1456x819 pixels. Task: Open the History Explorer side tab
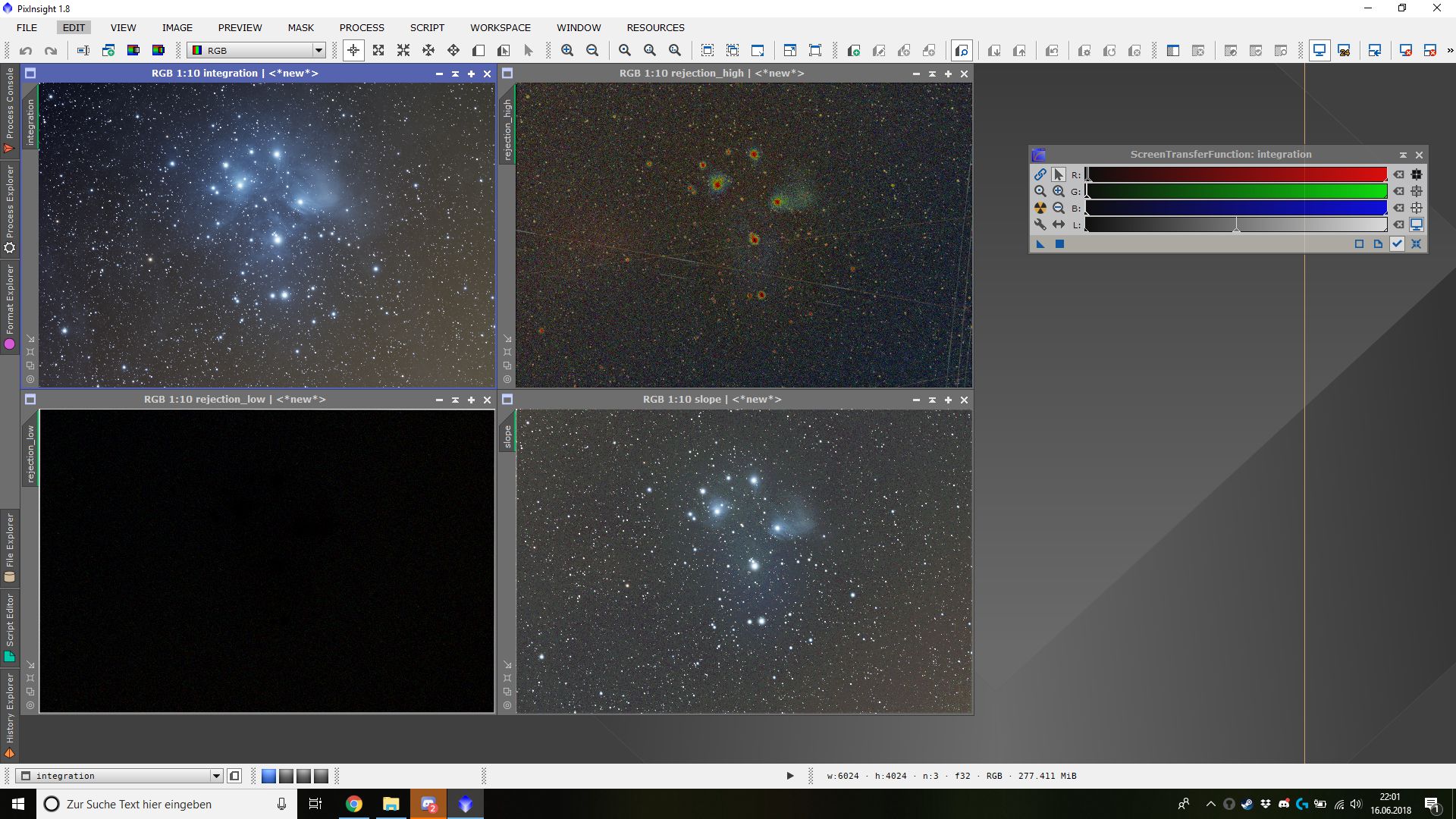tap(10, 715)
